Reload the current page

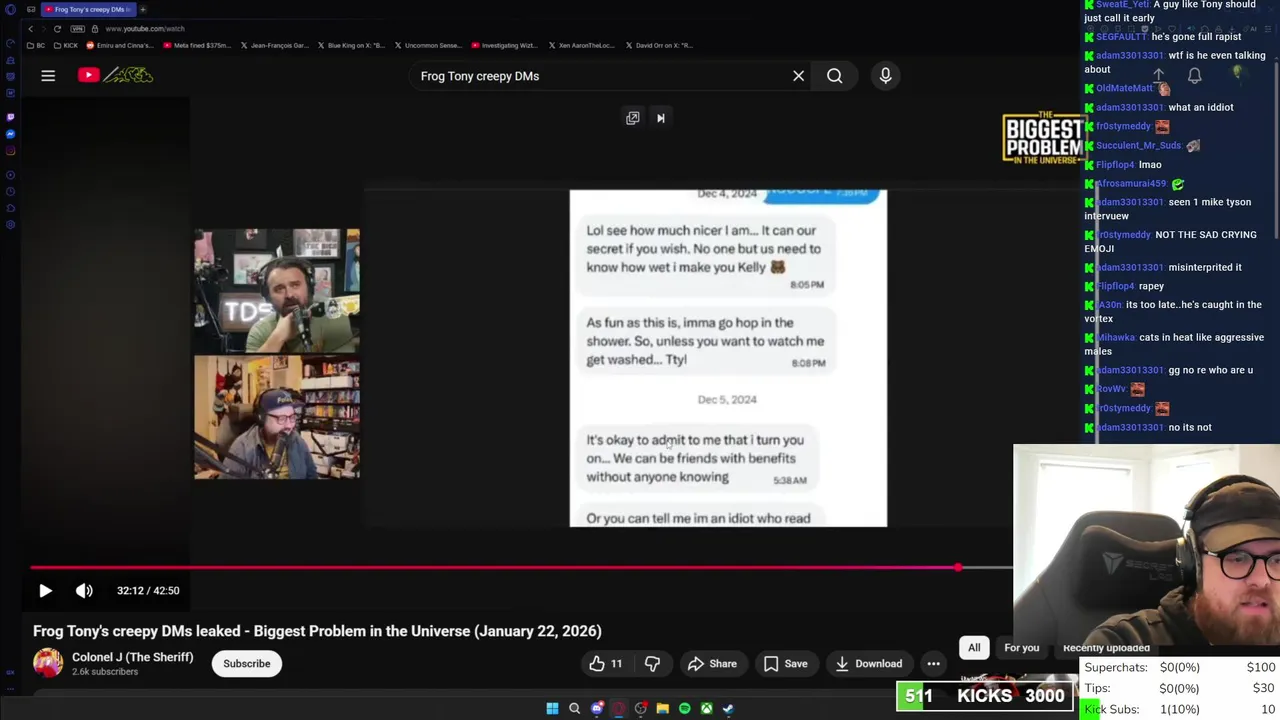(57, 29)
